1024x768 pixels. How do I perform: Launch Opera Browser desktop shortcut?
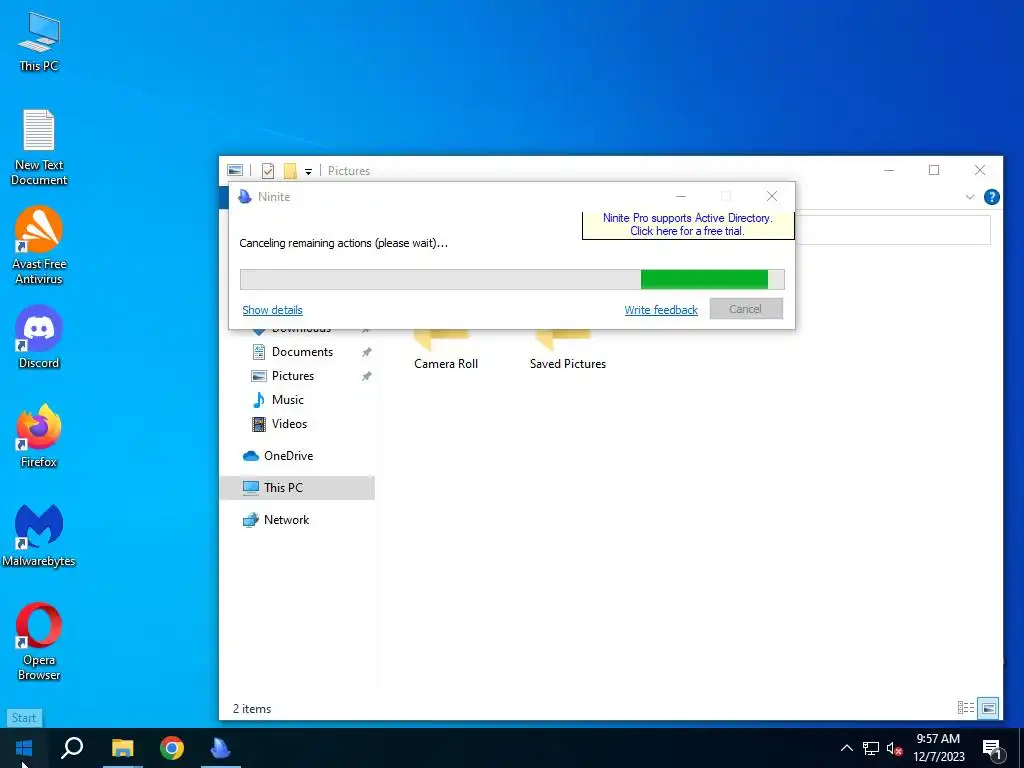coord(39,641)
